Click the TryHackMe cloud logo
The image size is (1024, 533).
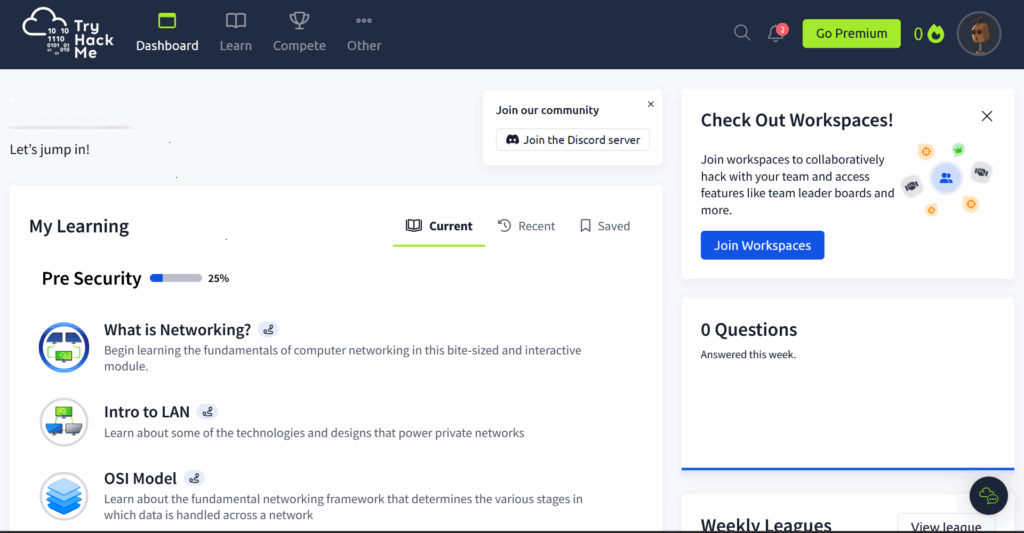[x=68, y=34]
